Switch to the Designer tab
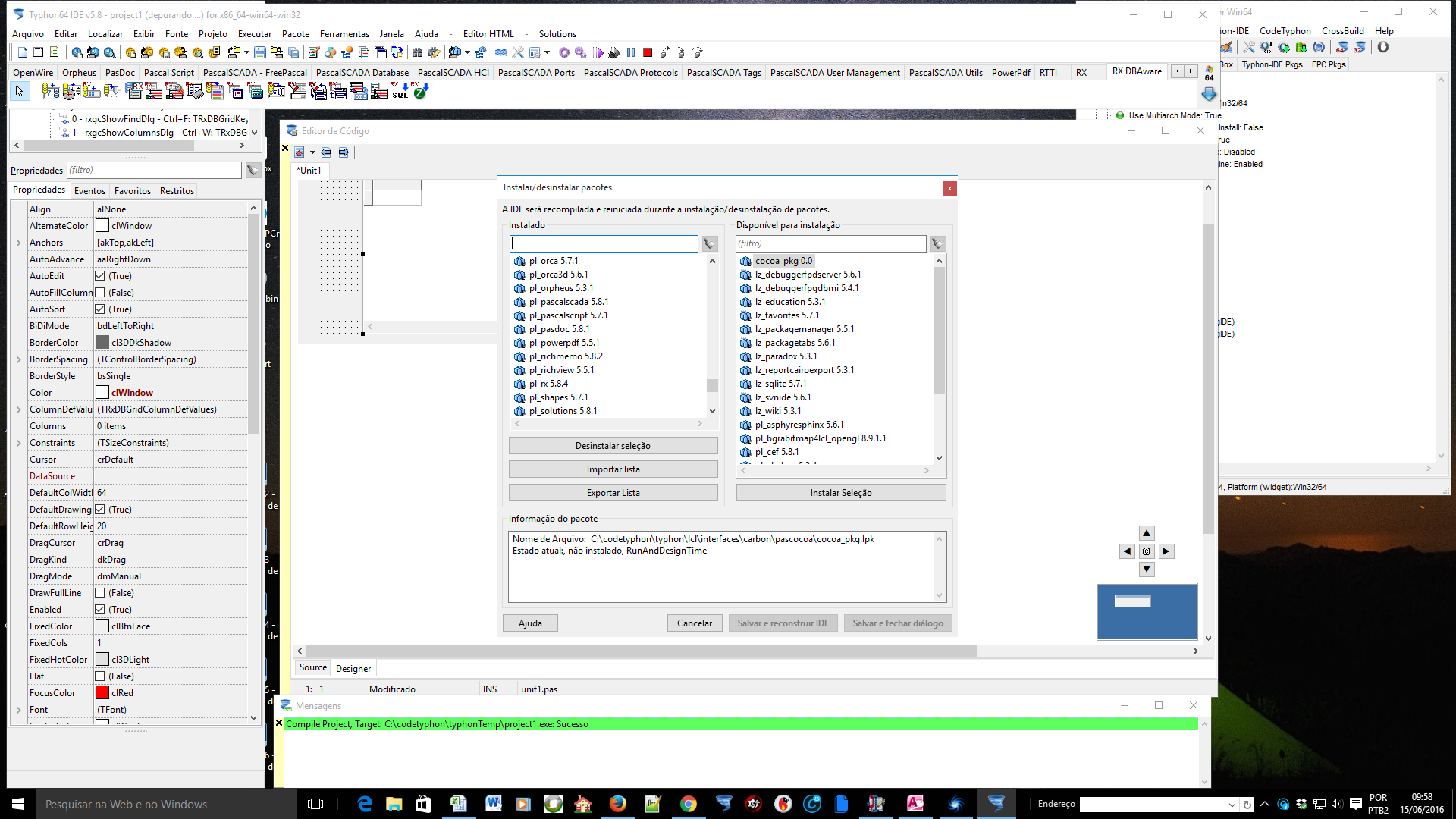The width and height of the screenshot is (1456, 819). click(353, 669)
